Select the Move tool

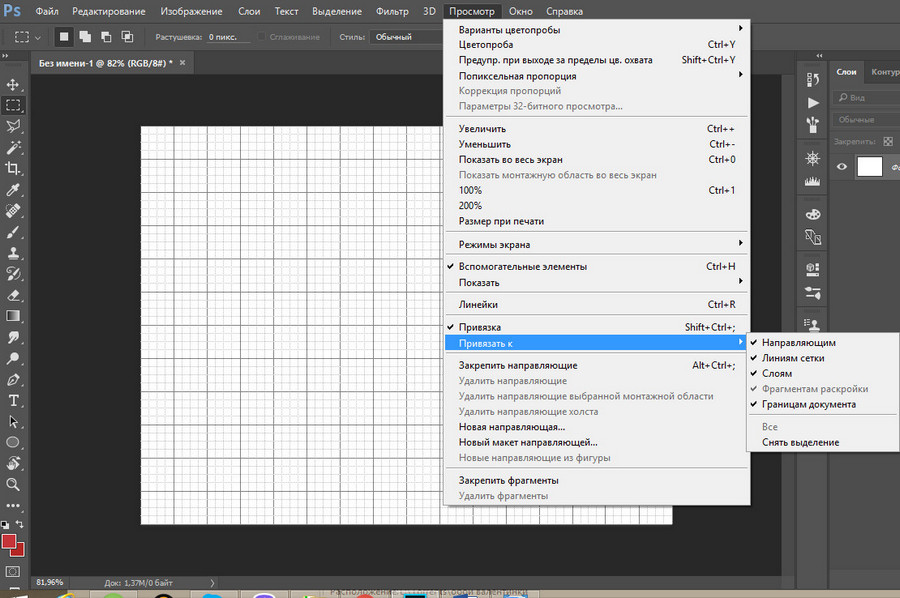(x=14, y=84)
